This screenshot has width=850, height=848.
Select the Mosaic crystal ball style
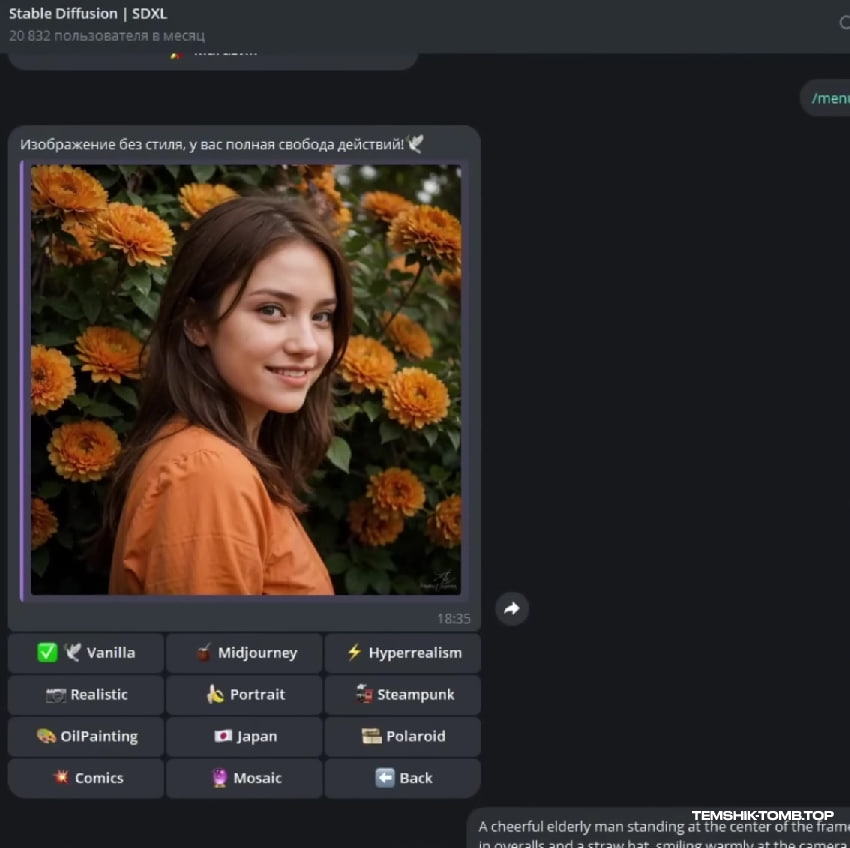point(244,779)
